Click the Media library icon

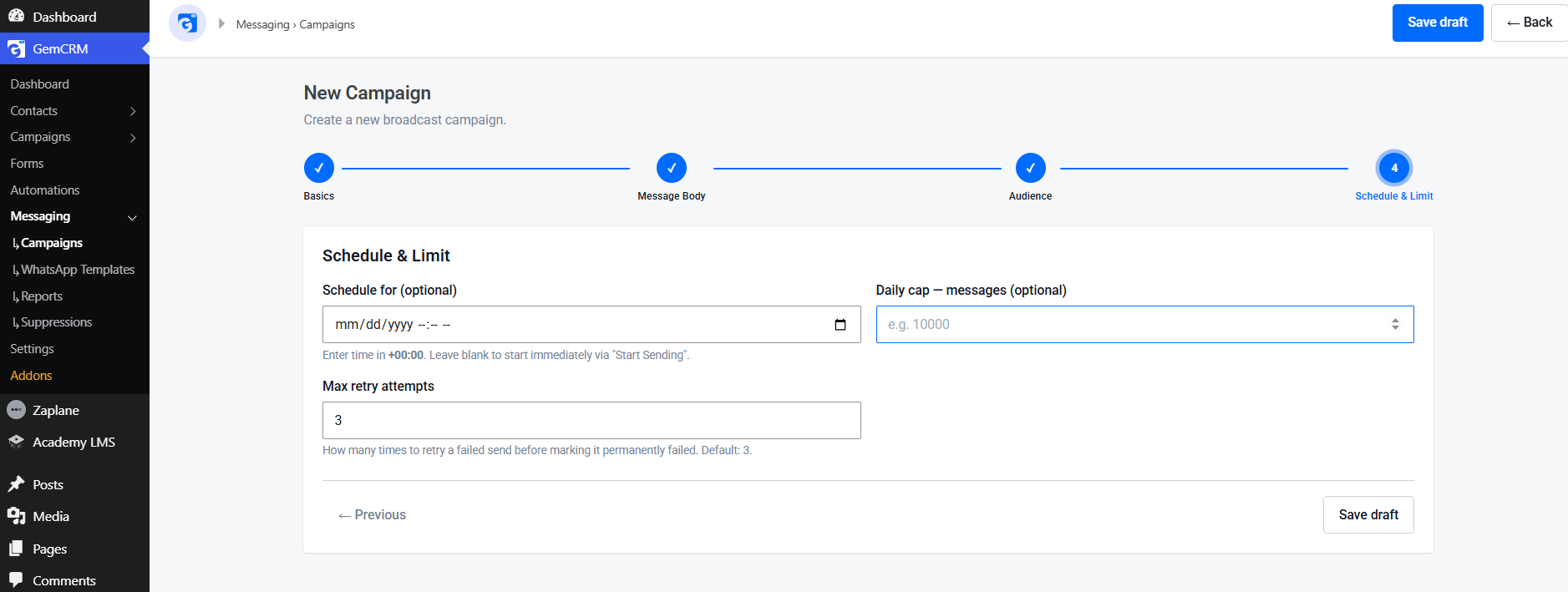coord(16,516)
